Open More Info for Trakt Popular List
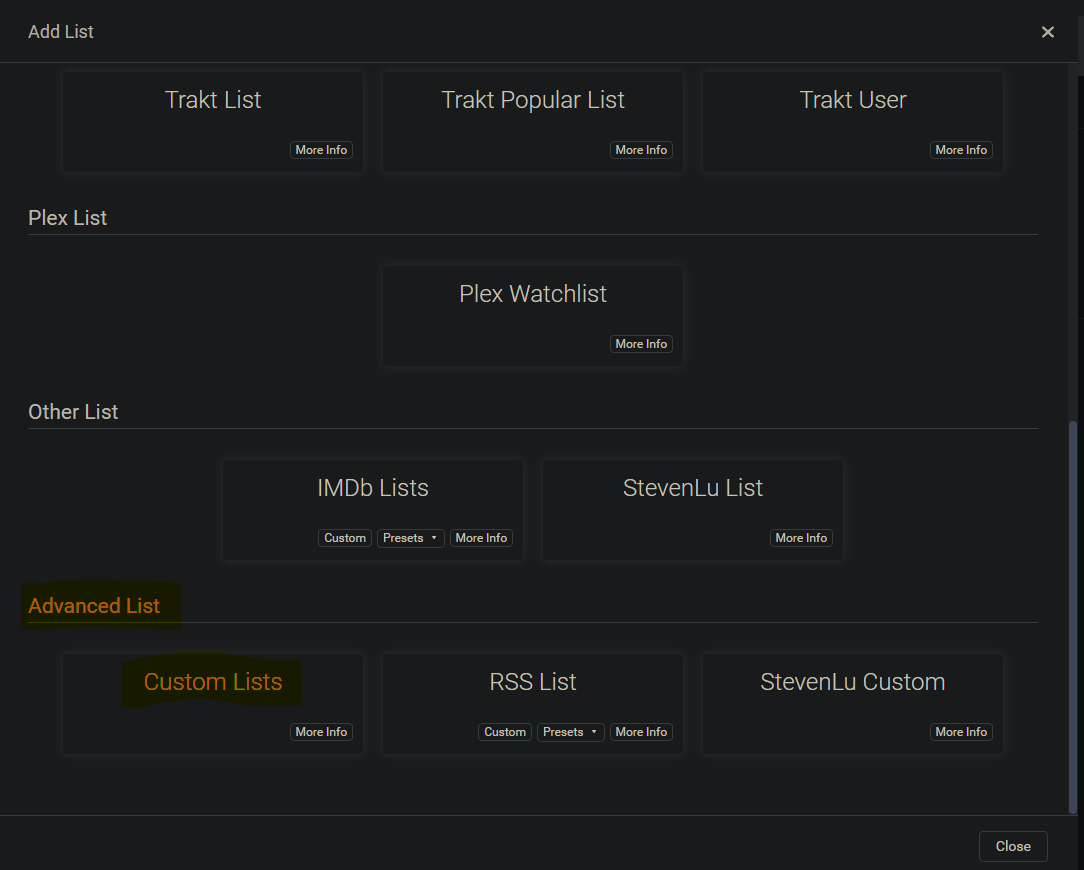Viewport: 1084px width, 870px height. point(642,150)
